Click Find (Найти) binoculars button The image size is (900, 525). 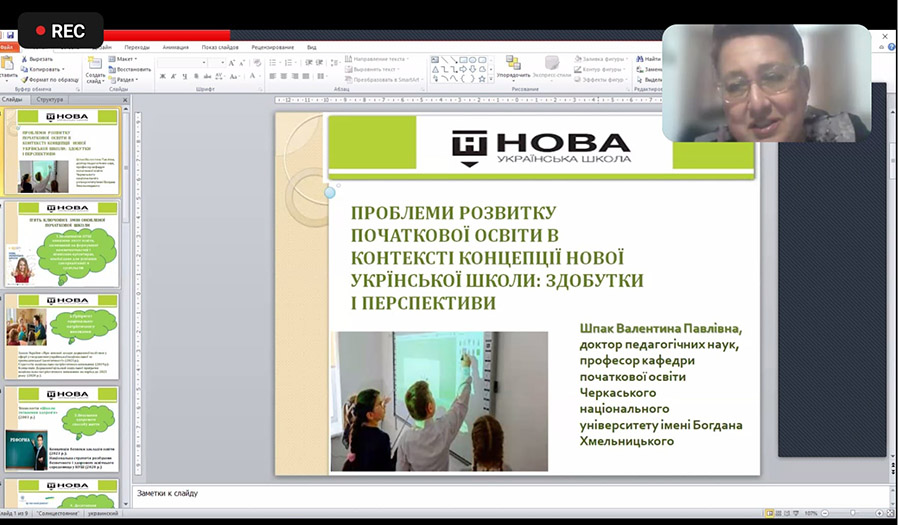[x=648, y=59]
